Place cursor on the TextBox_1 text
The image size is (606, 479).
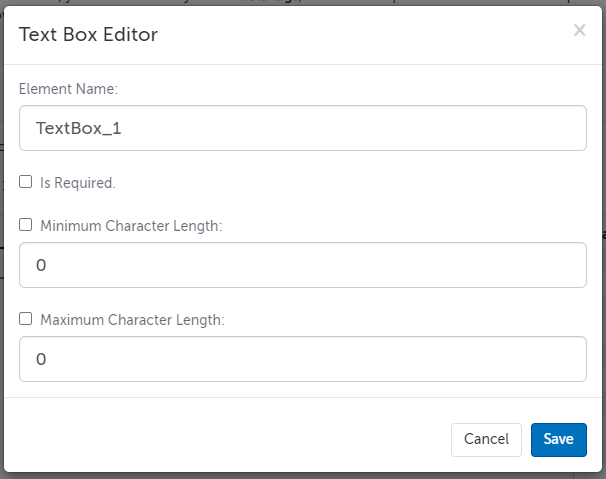click(78, 128)
